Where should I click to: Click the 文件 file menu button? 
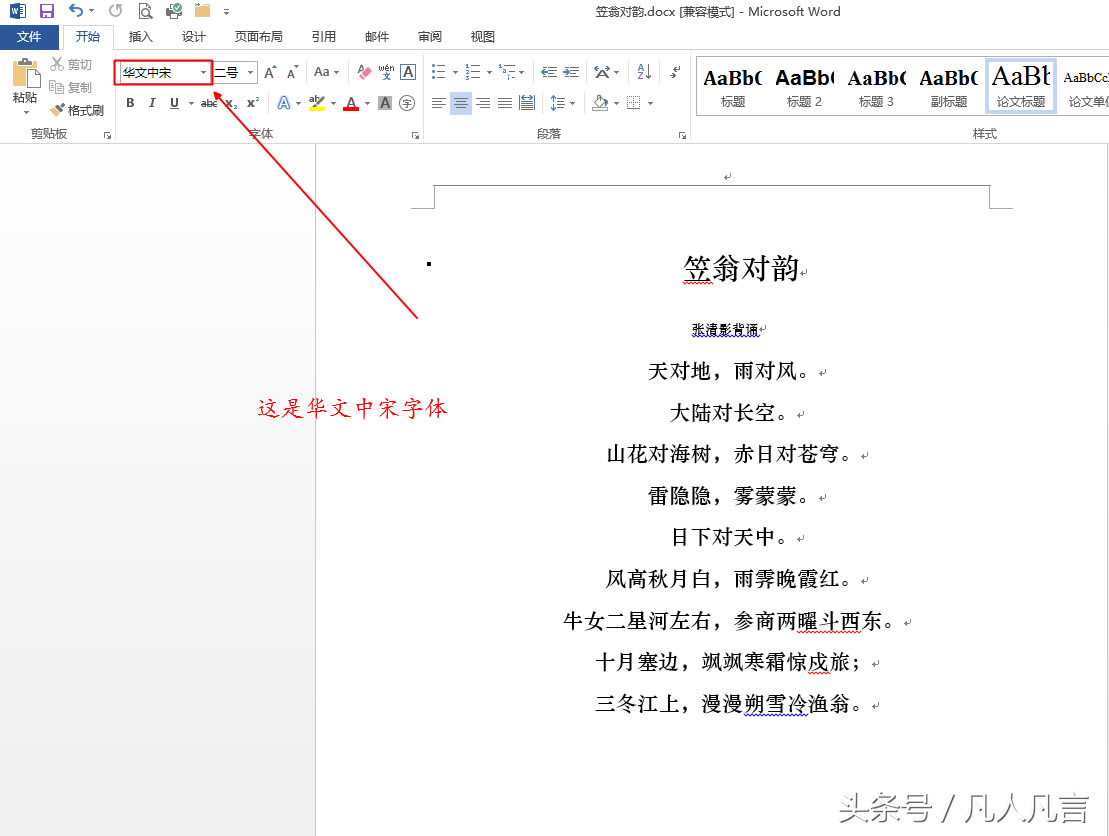tap(30, 37)
